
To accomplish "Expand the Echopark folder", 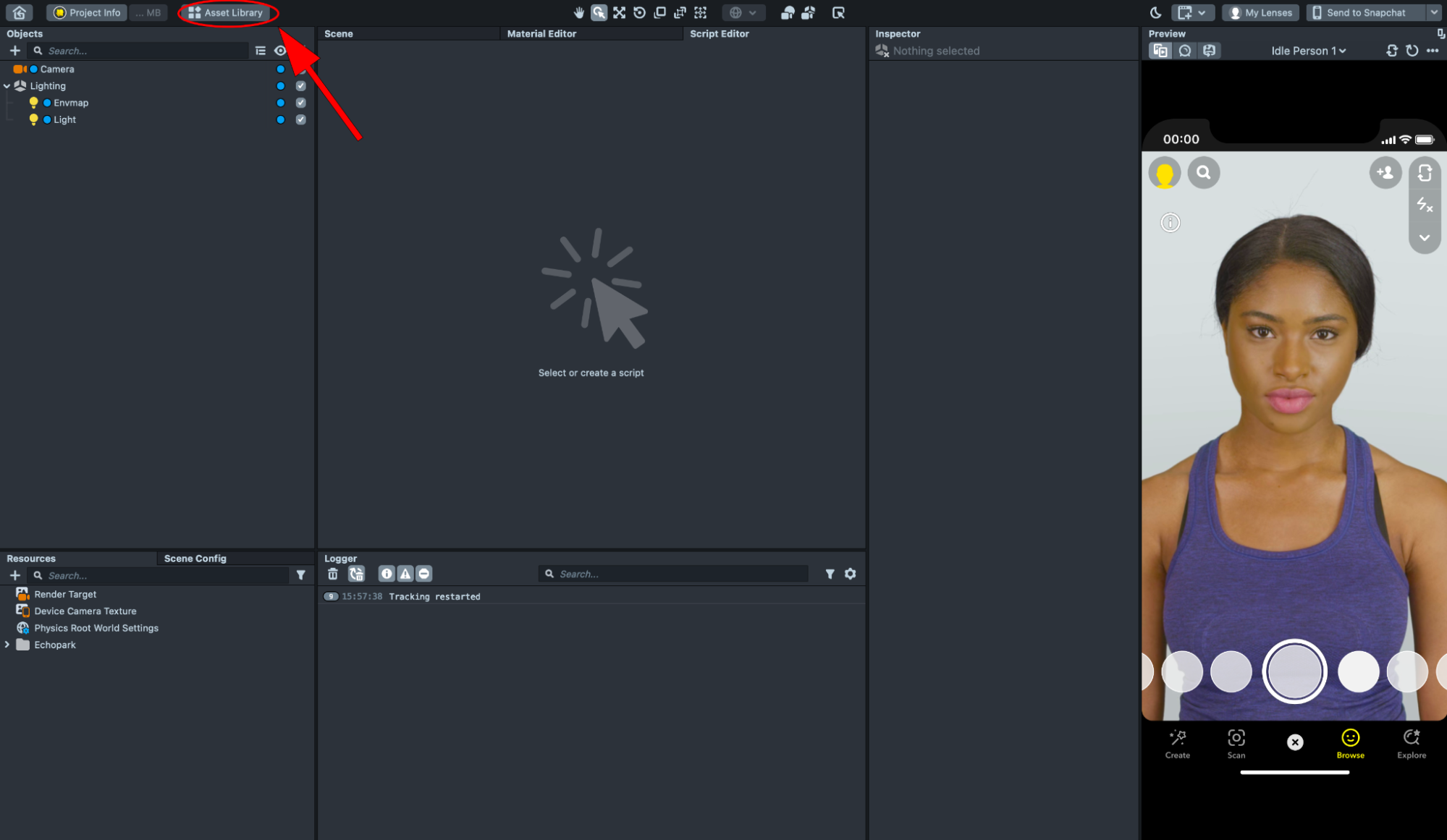I will click(x=7, y=645).
